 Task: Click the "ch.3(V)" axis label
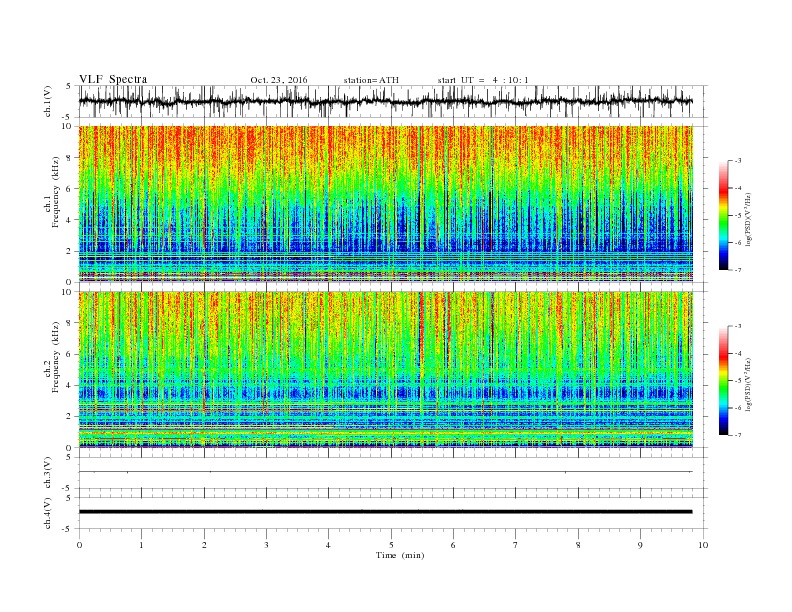48,473
